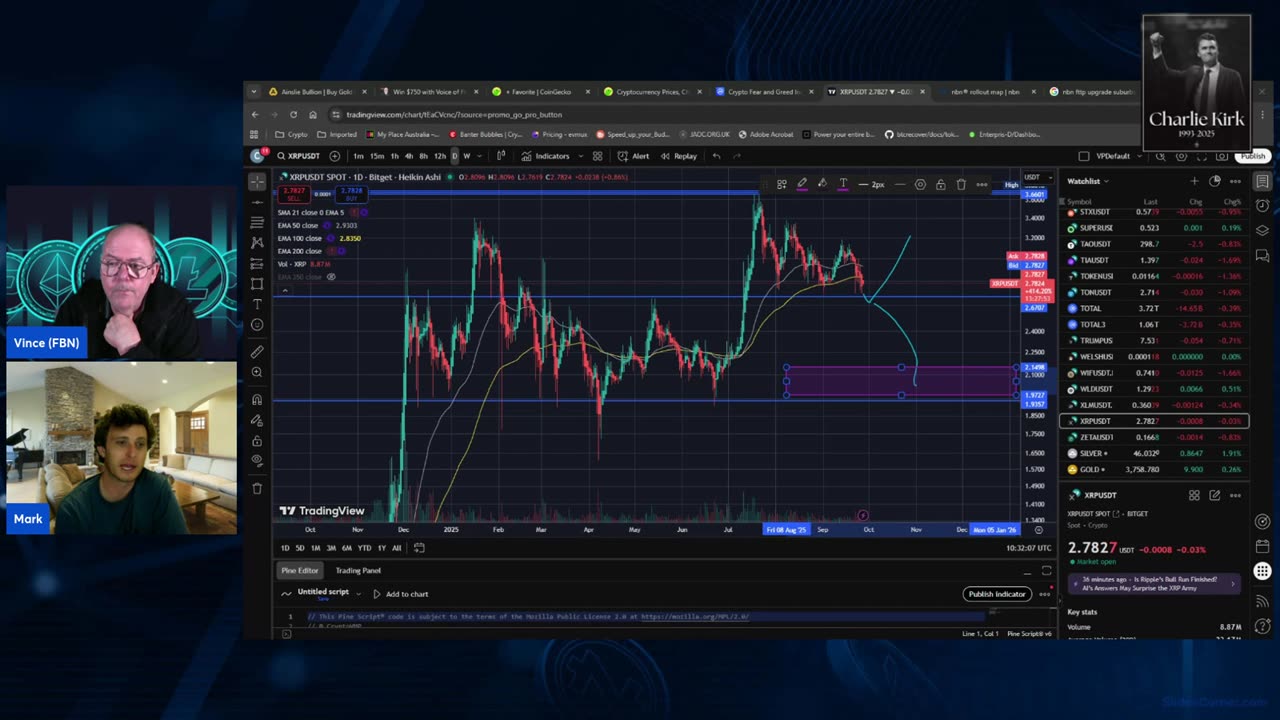Switch to the Trading Panel tab
Viewport: 1280px width, 720px height.
pos(358,570)
